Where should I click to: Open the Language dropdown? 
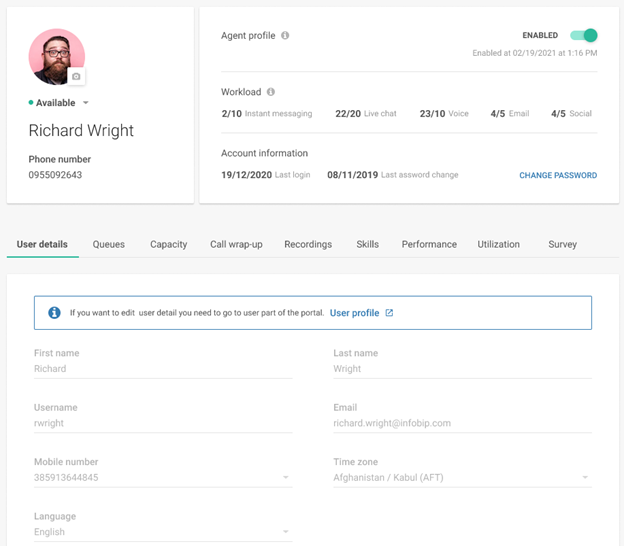coord(286,533)
